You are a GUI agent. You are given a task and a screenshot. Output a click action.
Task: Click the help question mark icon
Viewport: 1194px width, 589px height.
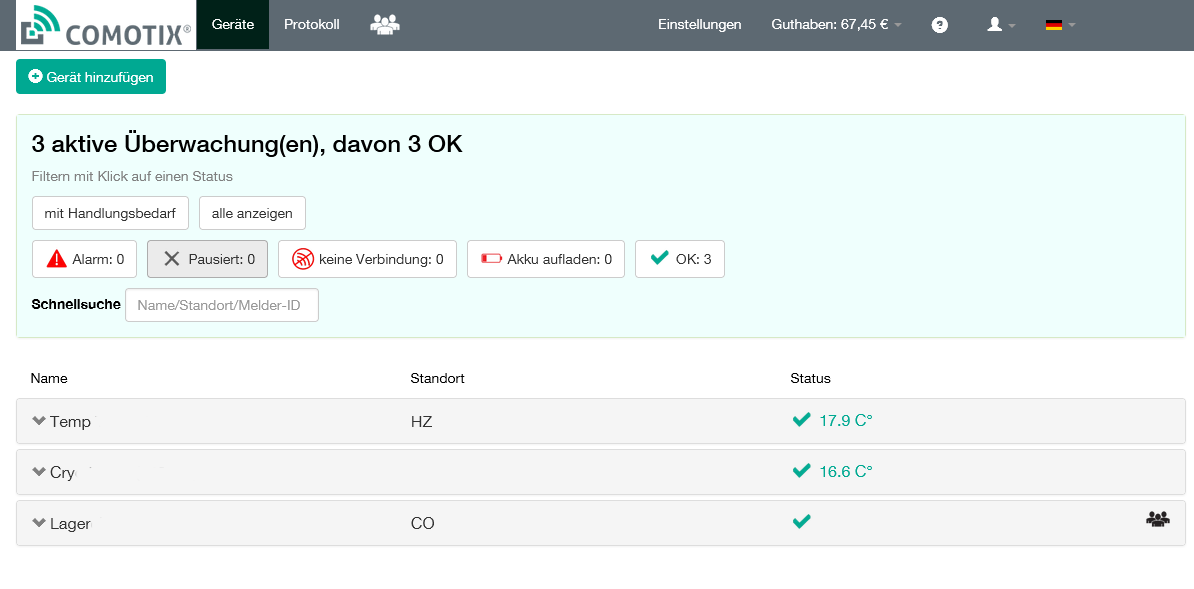pyautogui.click(x=939, y=25)
